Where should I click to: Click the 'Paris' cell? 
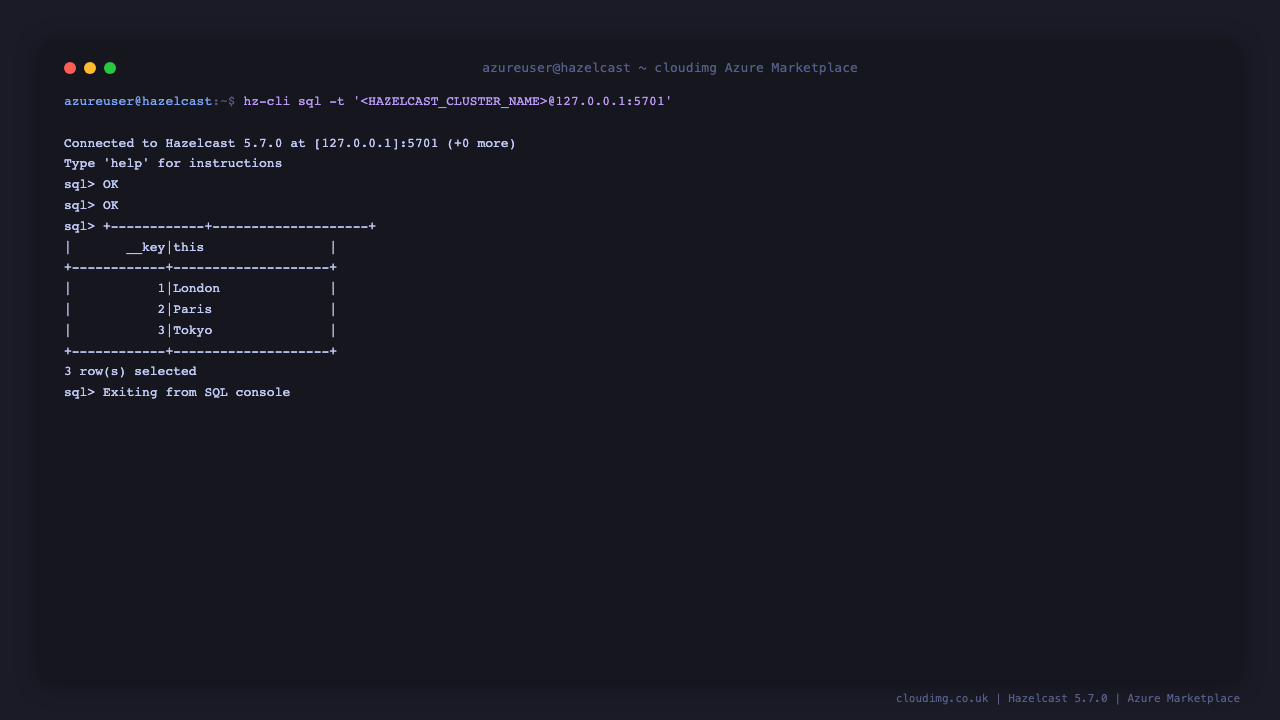(193, 309)
